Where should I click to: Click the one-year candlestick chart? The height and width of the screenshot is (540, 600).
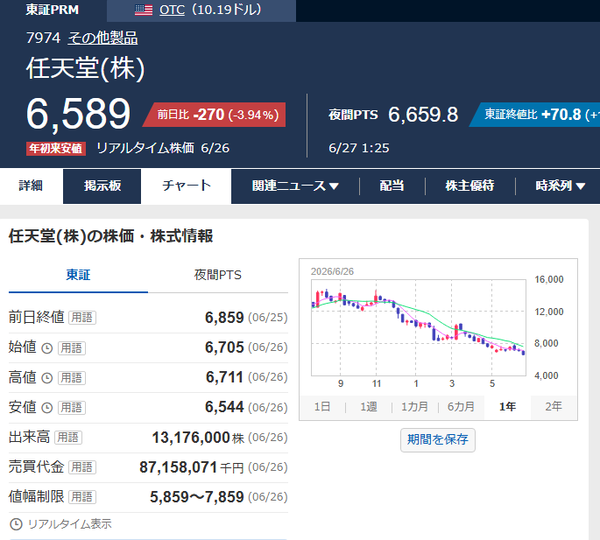coord(419,327)
